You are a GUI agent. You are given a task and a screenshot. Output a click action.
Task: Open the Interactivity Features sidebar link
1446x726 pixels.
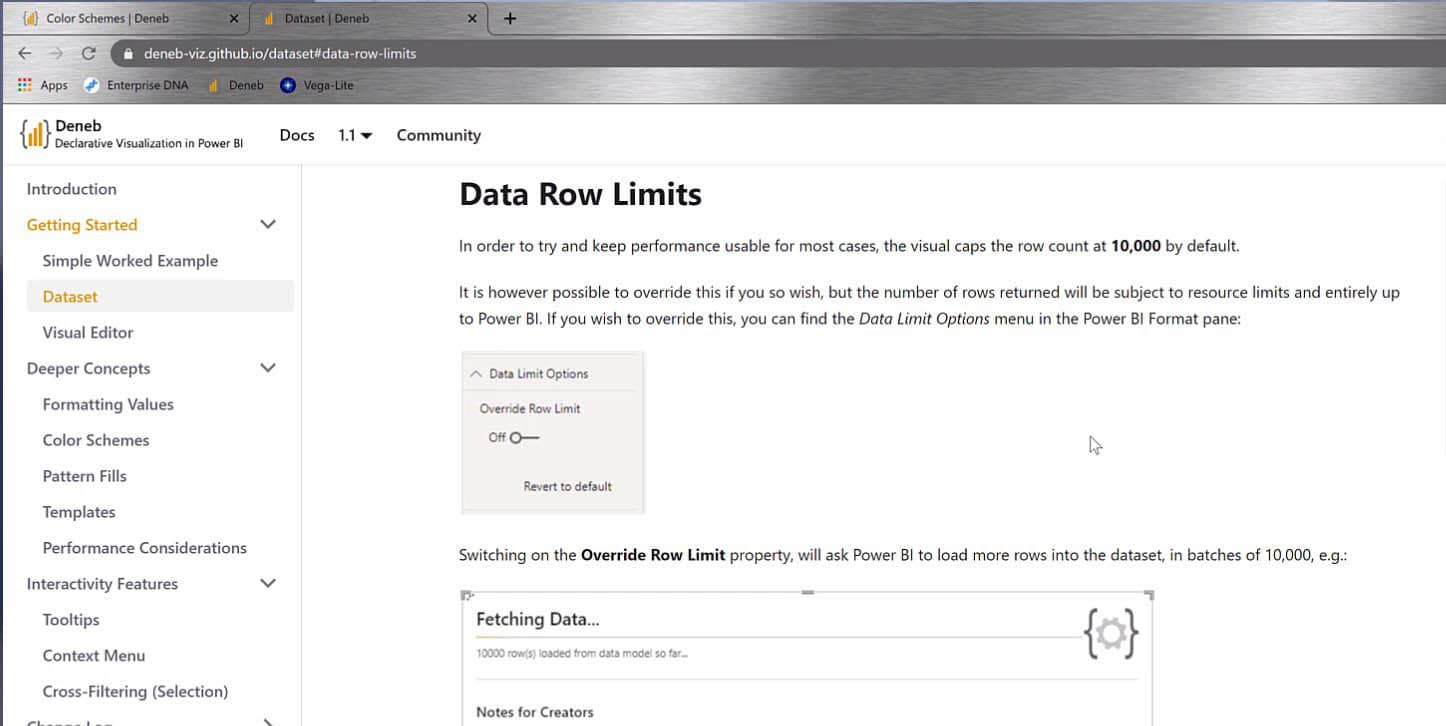pyautogui.click(x=102, y=584)
